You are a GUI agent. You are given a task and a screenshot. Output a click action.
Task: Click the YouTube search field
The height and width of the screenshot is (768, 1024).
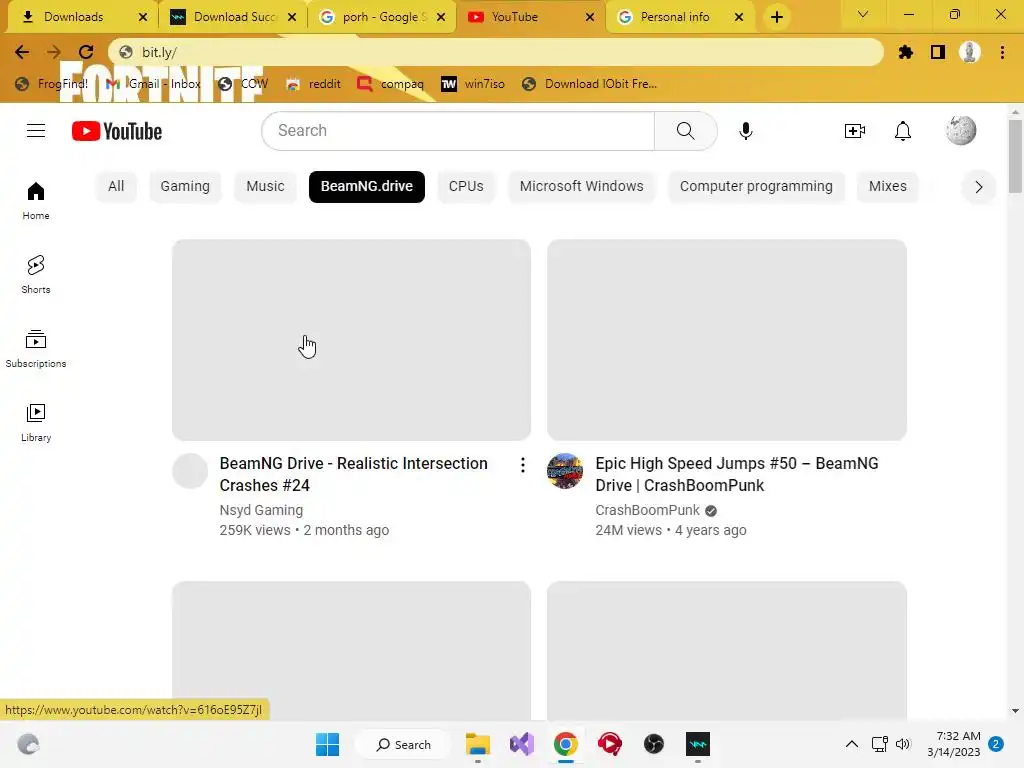pyautogui.click(x=458, y=131)
